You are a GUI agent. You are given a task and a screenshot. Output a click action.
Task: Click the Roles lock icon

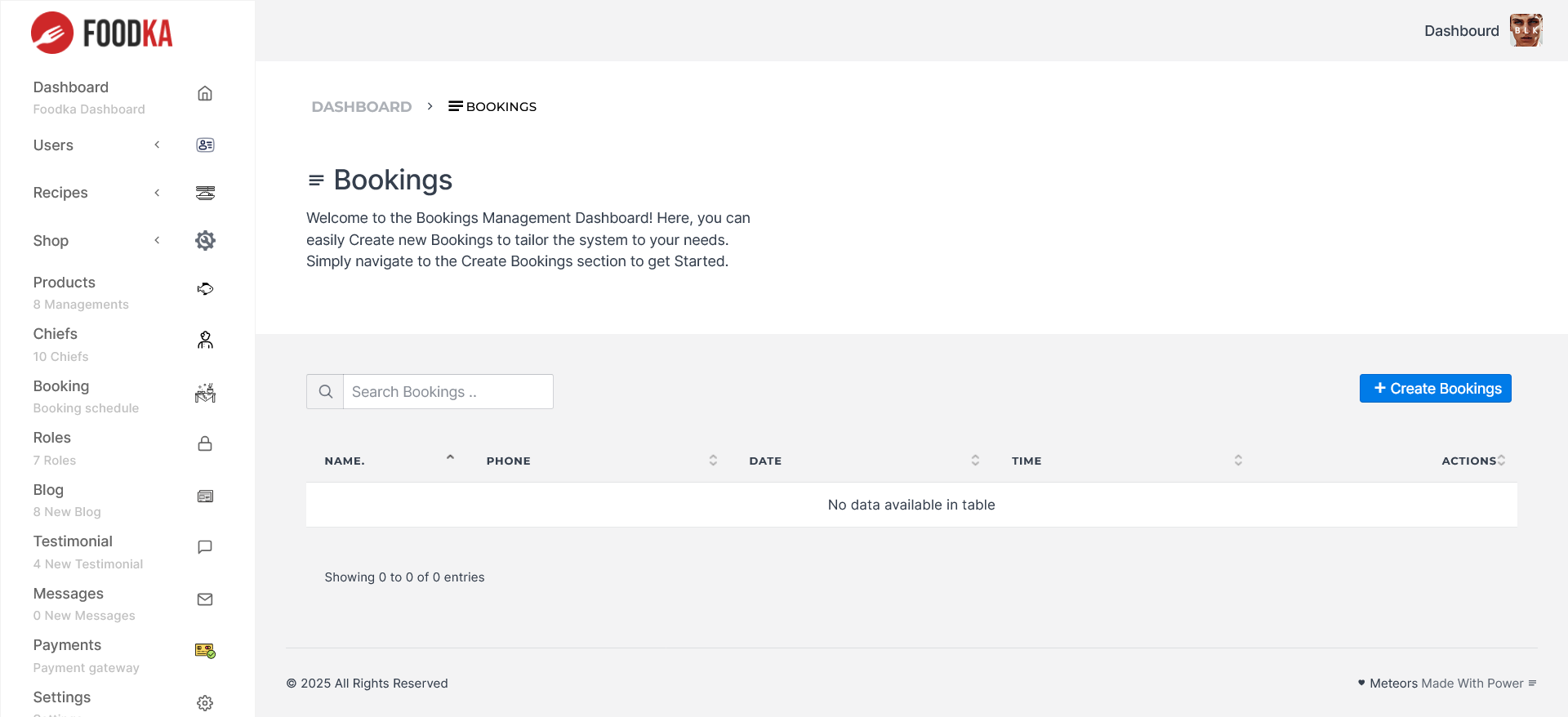[x=205, y=443]
